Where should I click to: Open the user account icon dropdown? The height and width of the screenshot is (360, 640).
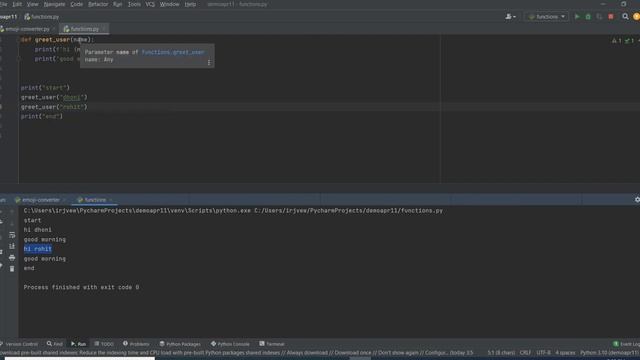click(x=510, y=17)
